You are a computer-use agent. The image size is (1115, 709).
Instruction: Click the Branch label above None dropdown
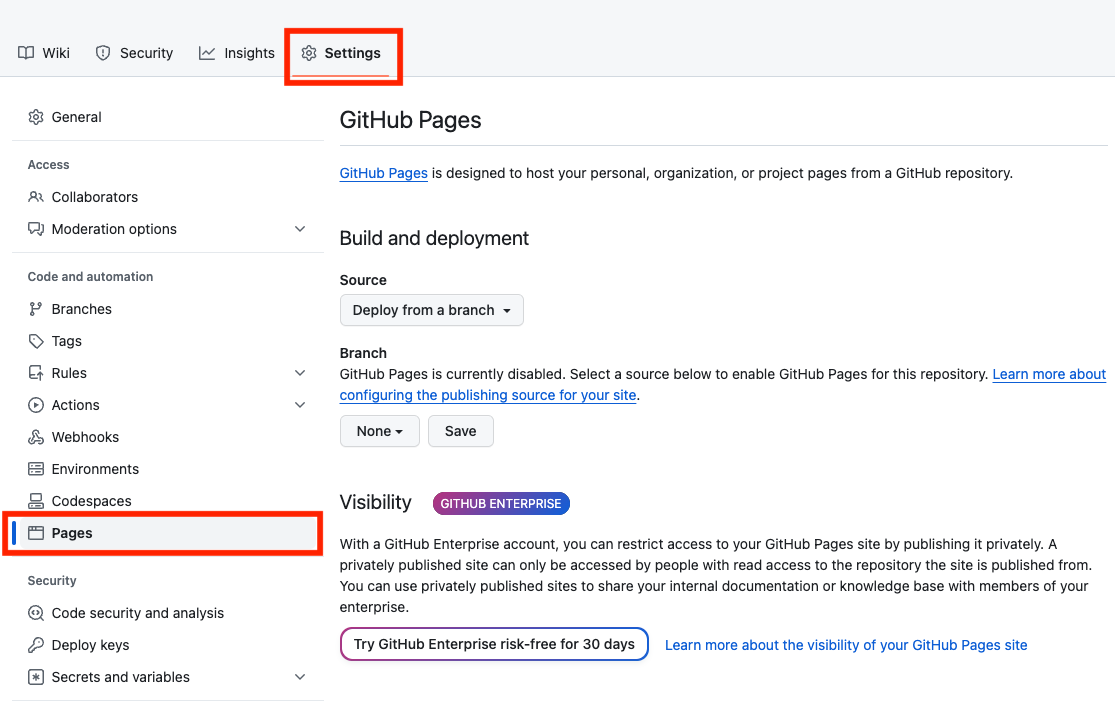coord(363,353)
